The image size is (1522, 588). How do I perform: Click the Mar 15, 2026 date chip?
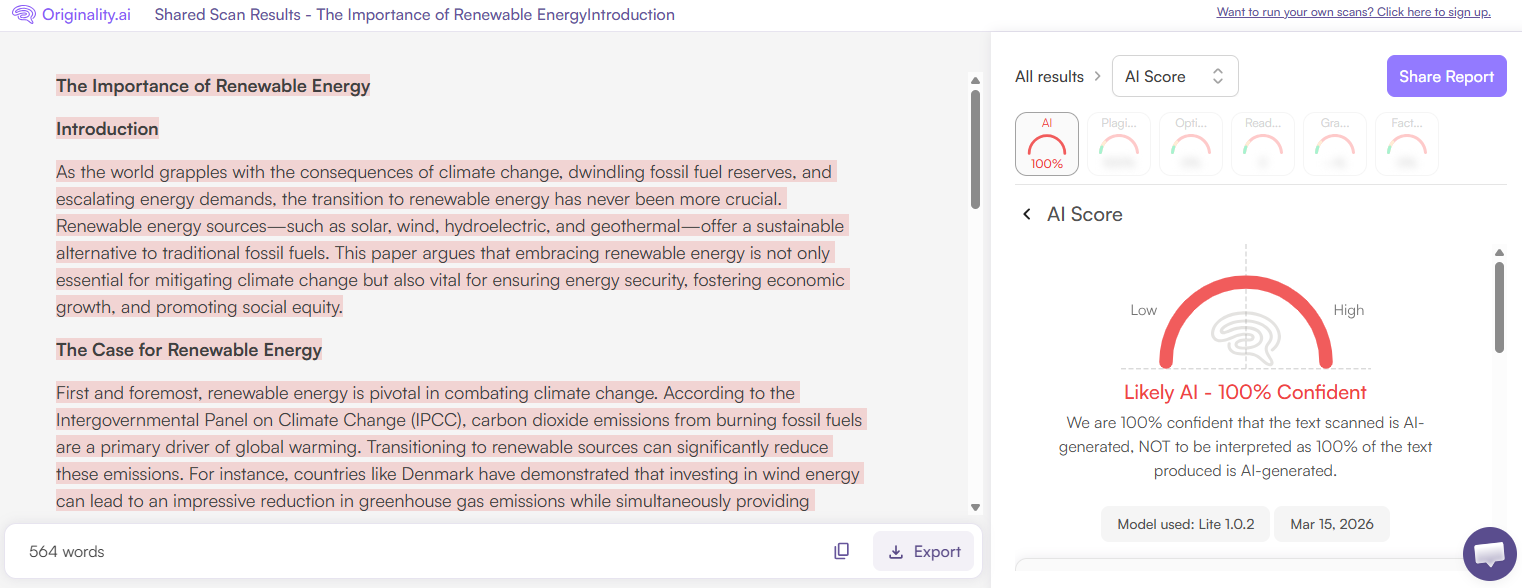click(x=1331, y=523)
